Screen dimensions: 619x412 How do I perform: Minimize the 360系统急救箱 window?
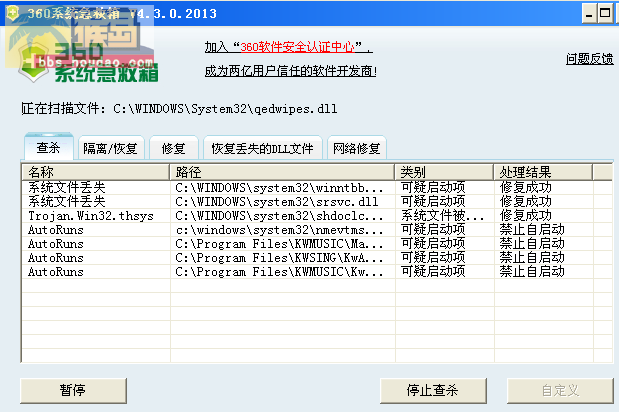tap(589, 14)
